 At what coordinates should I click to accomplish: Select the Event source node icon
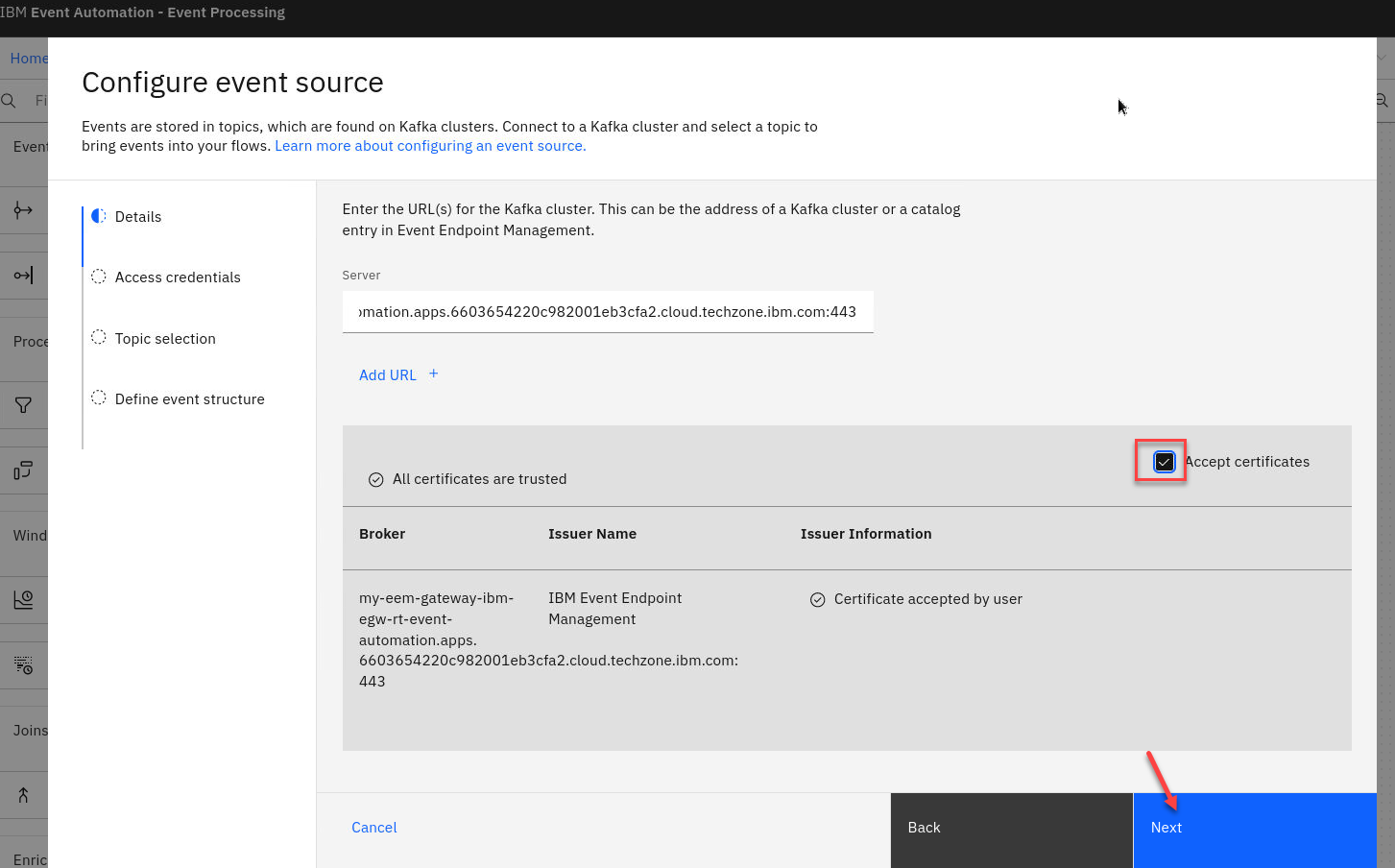click(23, 210)
